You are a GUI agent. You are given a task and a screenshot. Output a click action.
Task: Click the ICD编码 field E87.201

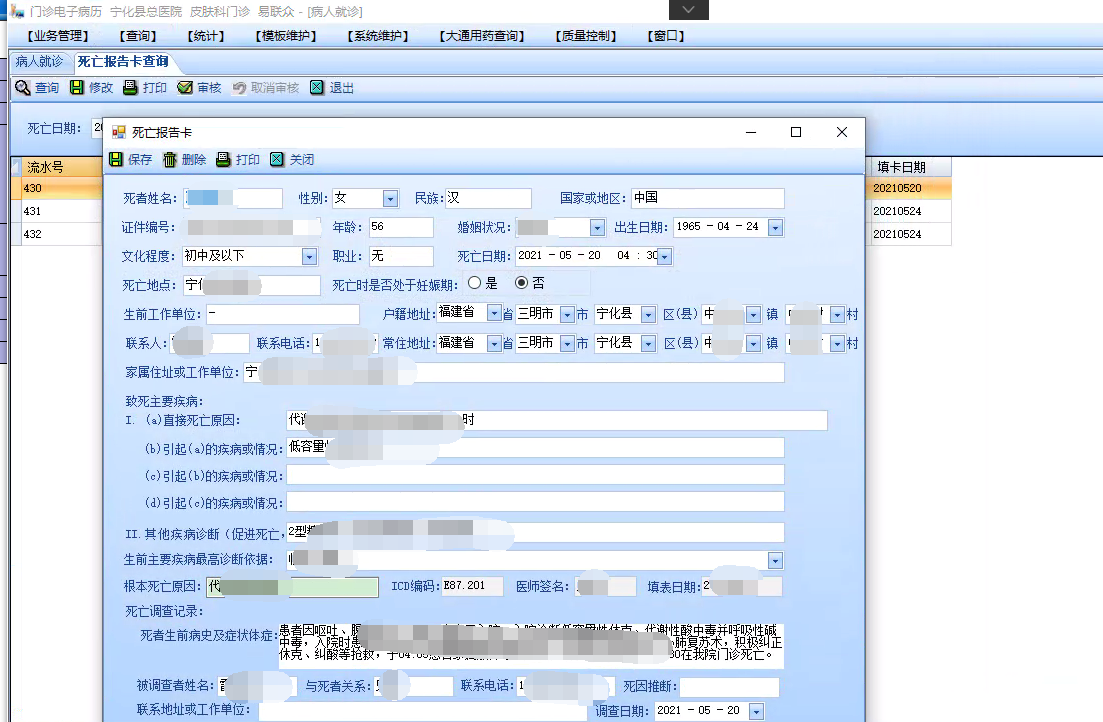472,586
